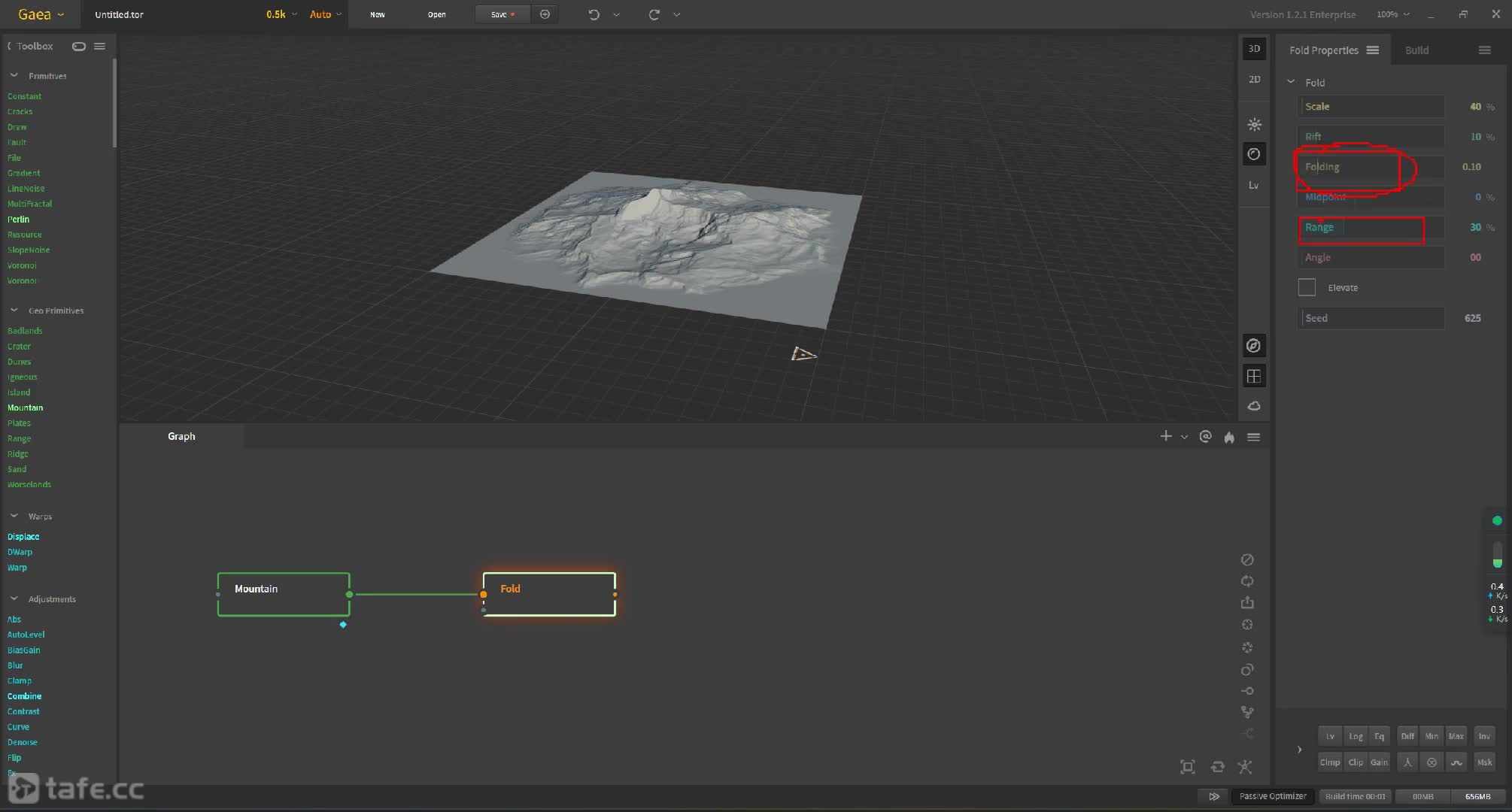Click the Lv levels view icon
This screenshot has width=1512, height=812.
click(1254, 185)
